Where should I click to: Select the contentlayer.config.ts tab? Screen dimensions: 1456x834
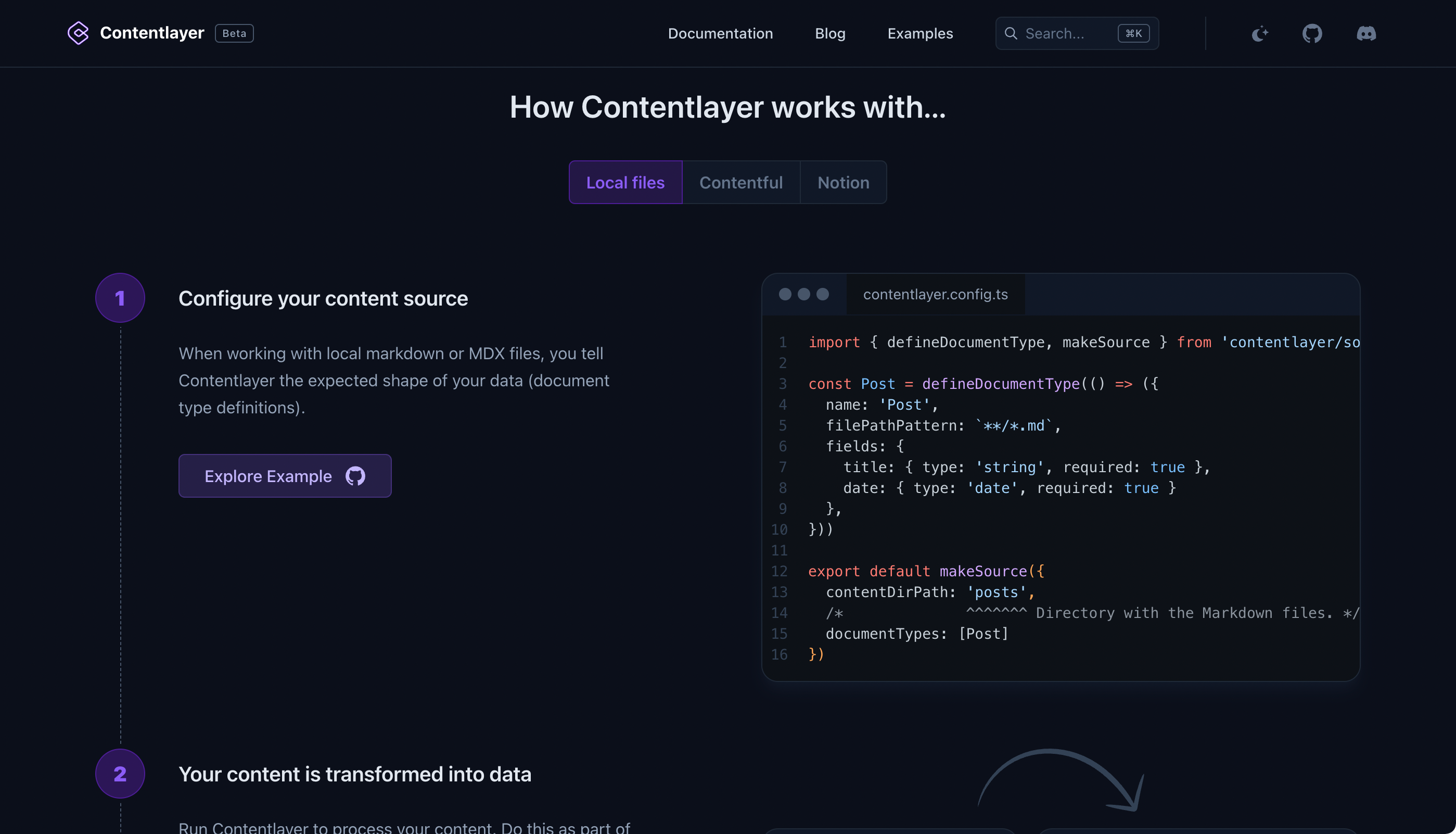click(x=935, y=294)
